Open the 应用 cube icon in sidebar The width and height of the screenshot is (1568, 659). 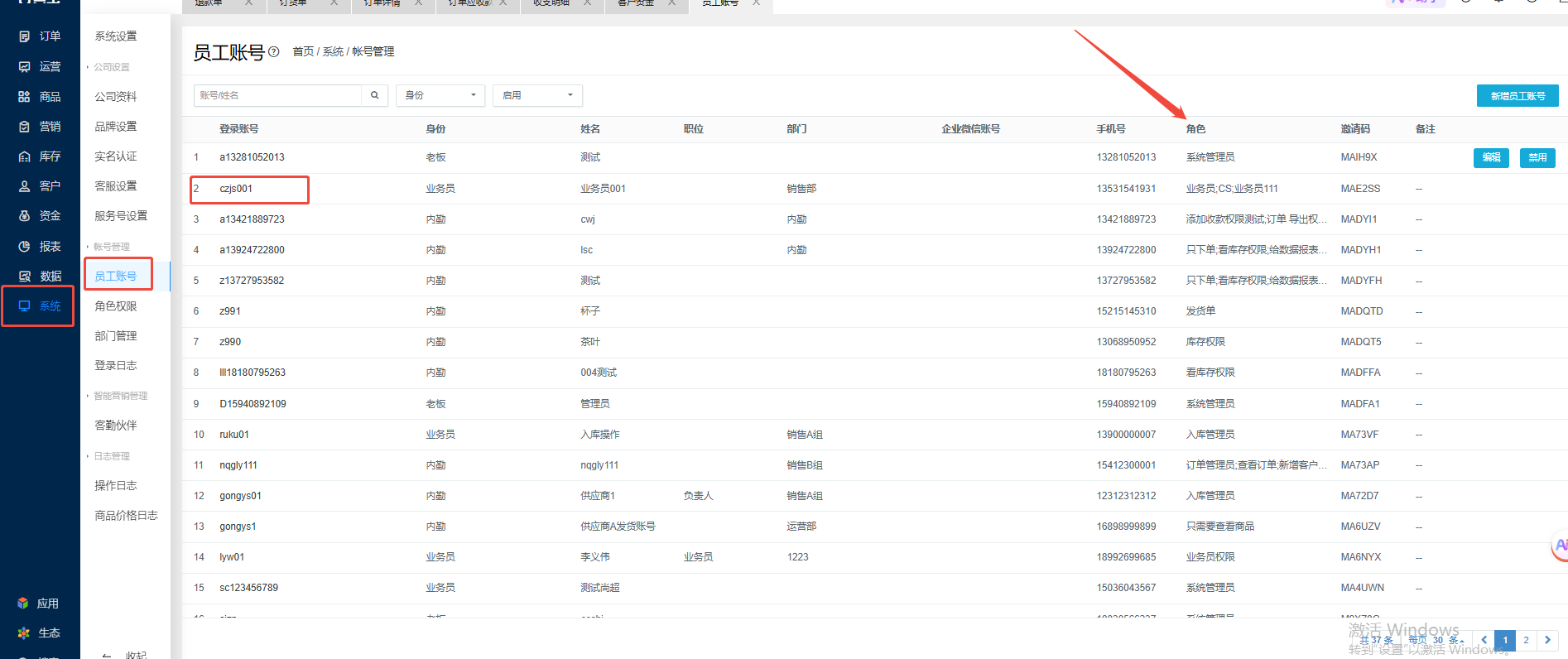click(23, 604)
